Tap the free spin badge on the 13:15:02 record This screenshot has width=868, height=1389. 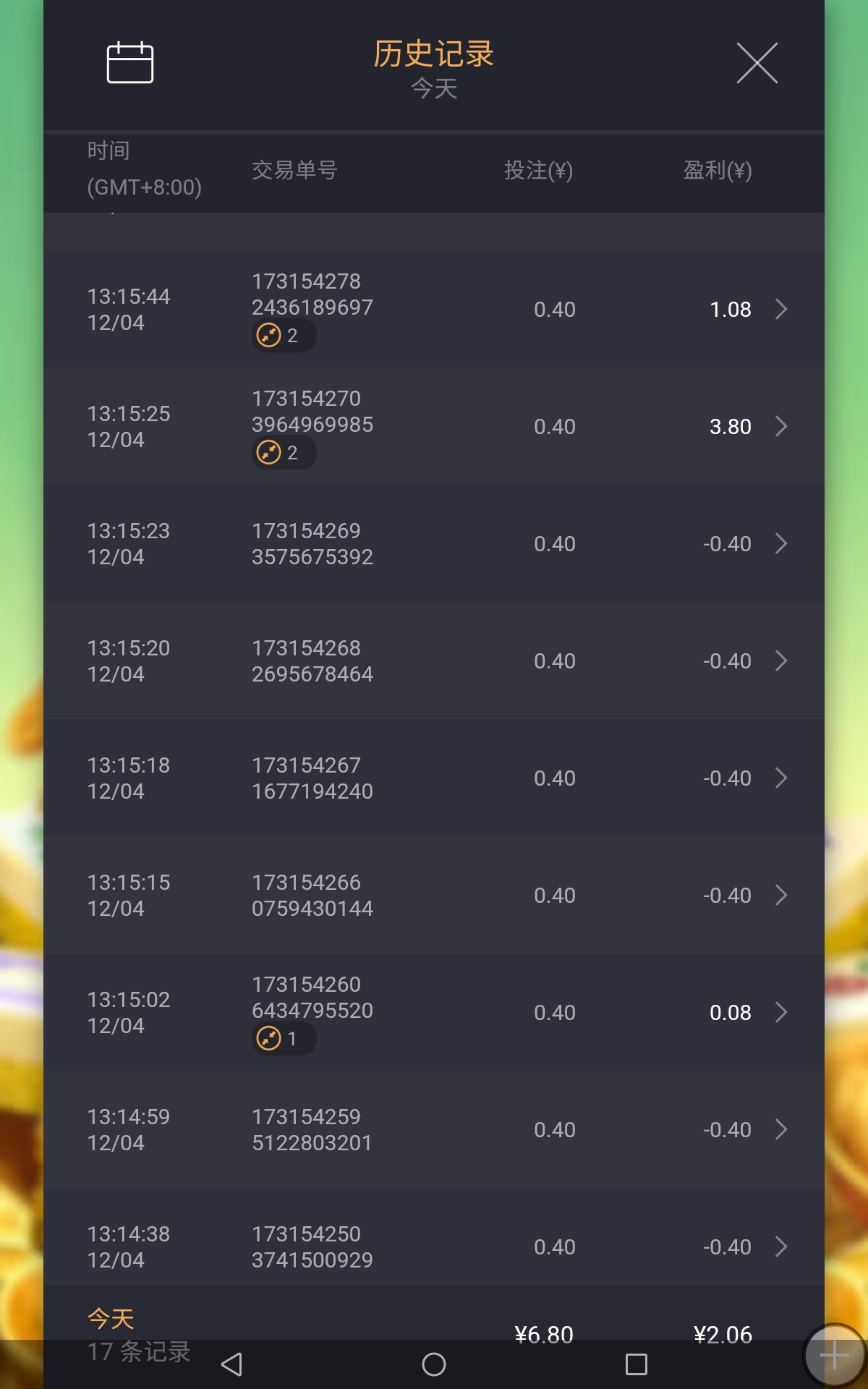[x=283, y=1039]
